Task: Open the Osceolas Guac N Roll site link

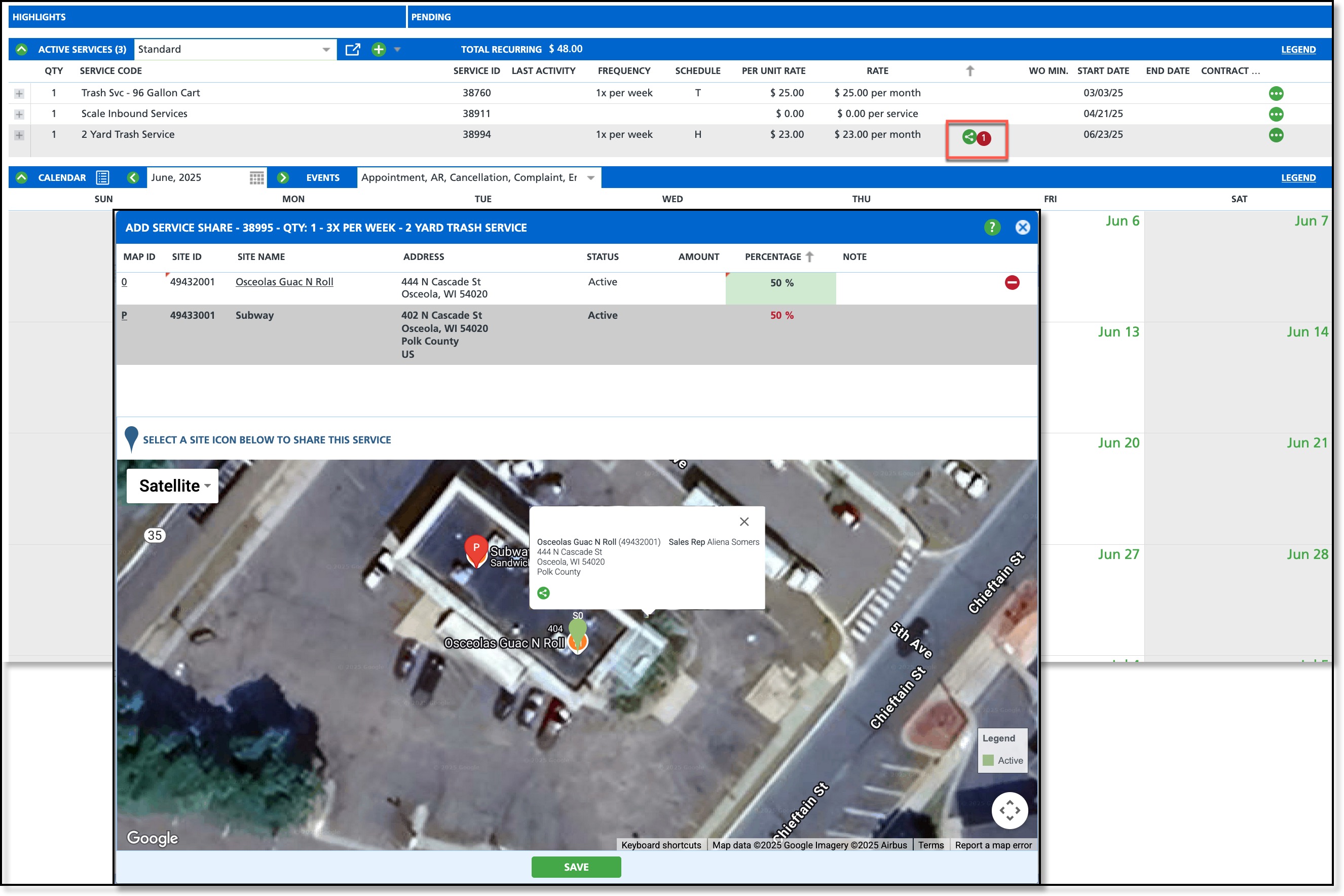Action: click(284, 282)
